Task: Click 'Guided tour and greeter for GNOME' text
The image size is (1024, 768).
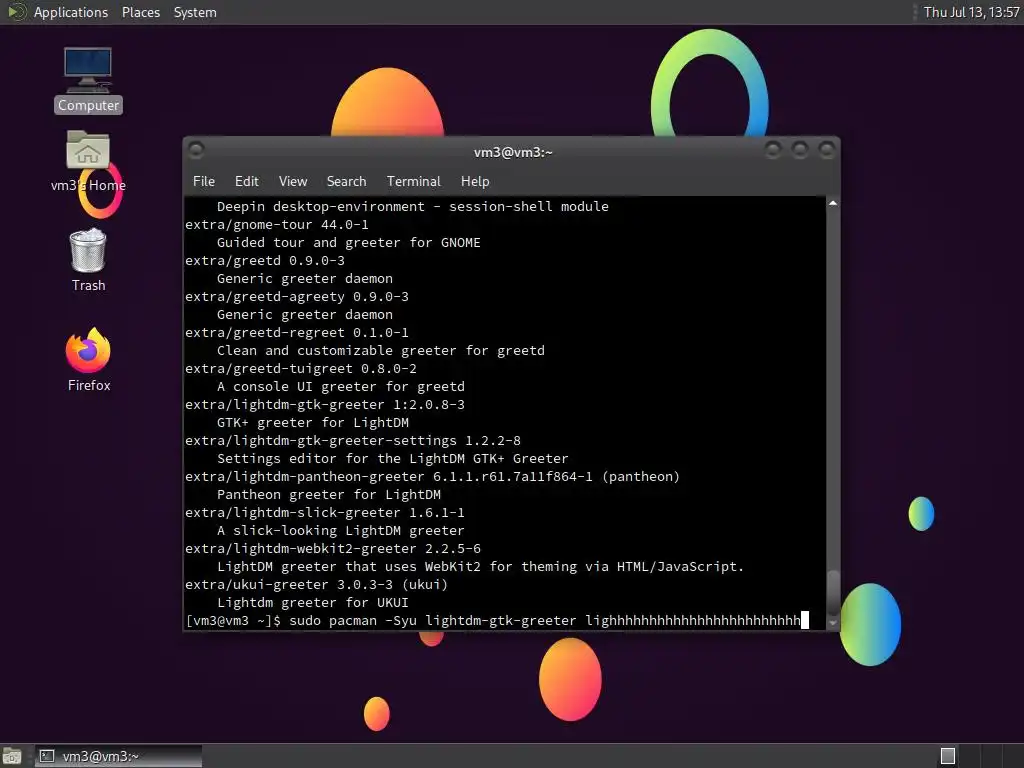Action: [348, 242]
